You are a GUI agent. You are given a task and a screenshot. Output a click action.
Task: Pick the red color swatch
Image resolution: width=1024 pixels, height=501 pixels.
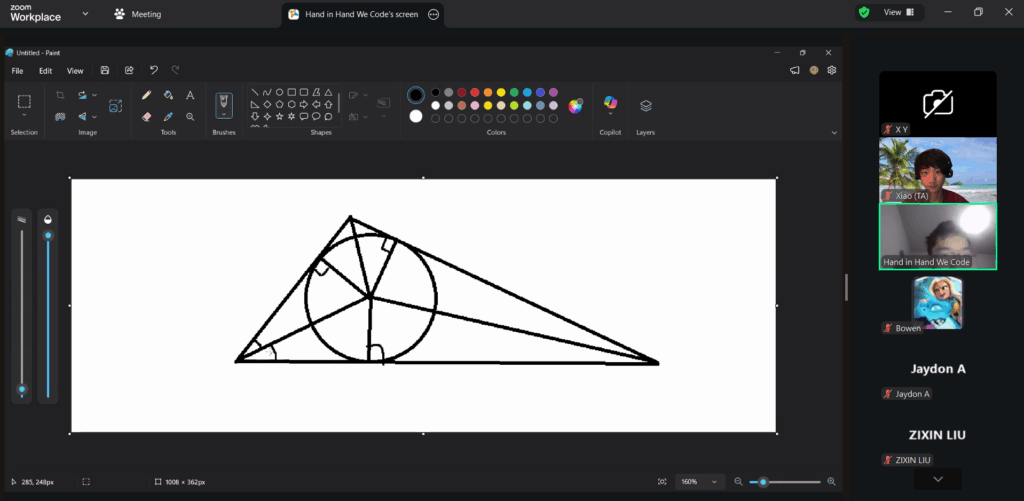coord(474,92)
